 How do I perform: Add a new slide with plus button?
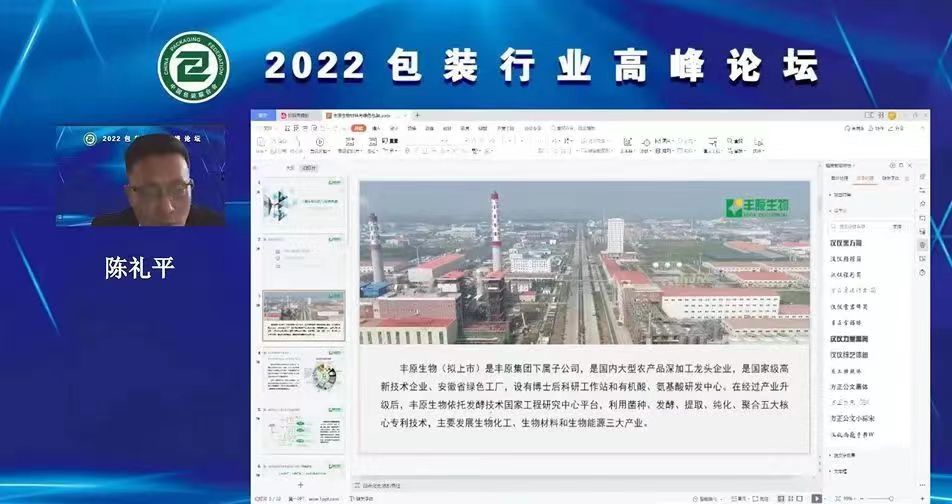[301, 485]
